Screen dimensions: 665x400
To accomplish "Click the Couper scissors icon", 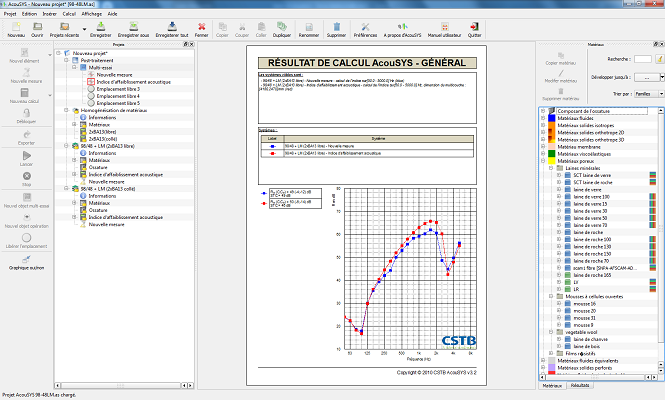I will click(x=242, y=27).
